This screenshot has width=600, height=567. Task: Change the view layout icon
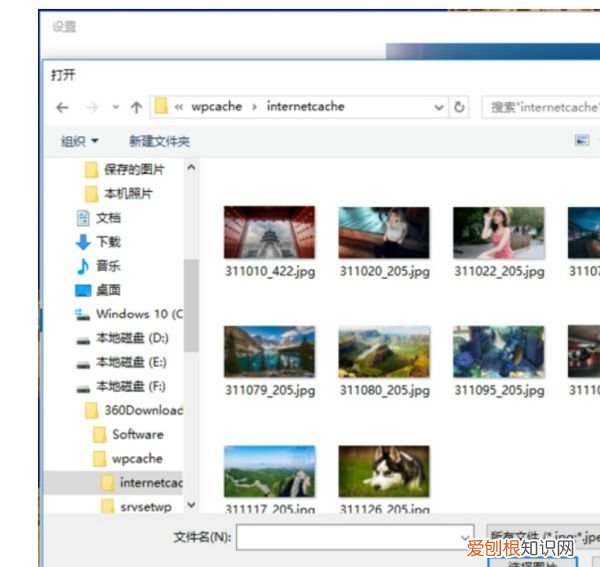tap(582, 140)
